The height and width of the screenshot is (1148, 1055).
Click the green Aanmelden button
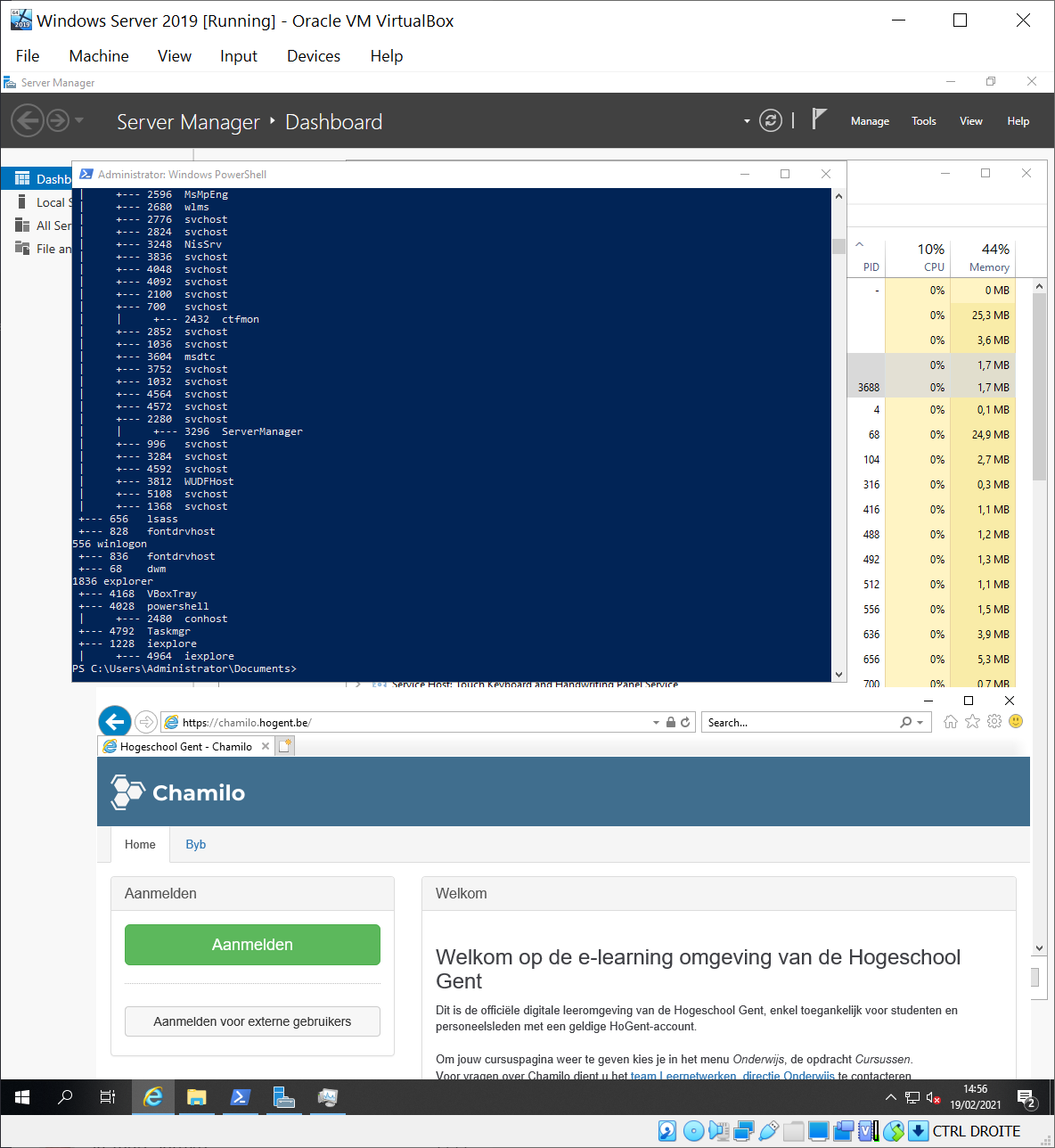tap(252, 945)
